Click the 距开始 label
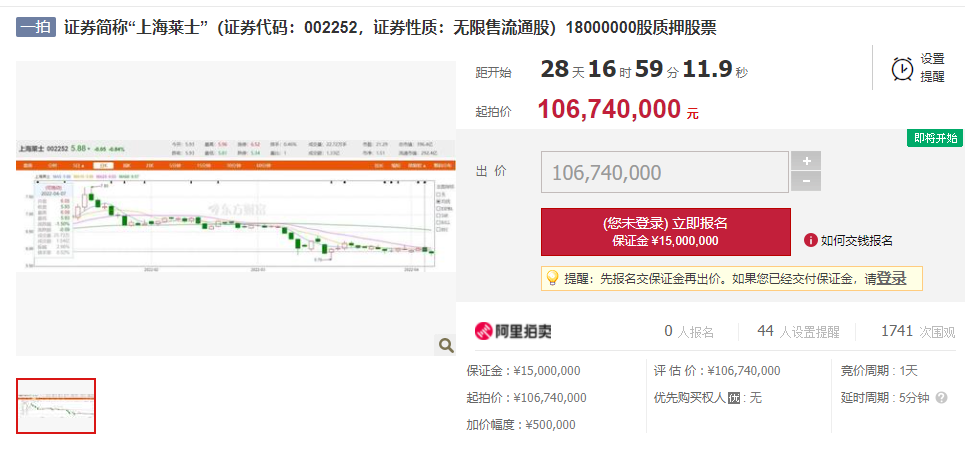The width and height of the screenshot is (965, 466). pyautogui.click(x=494, y=73)
